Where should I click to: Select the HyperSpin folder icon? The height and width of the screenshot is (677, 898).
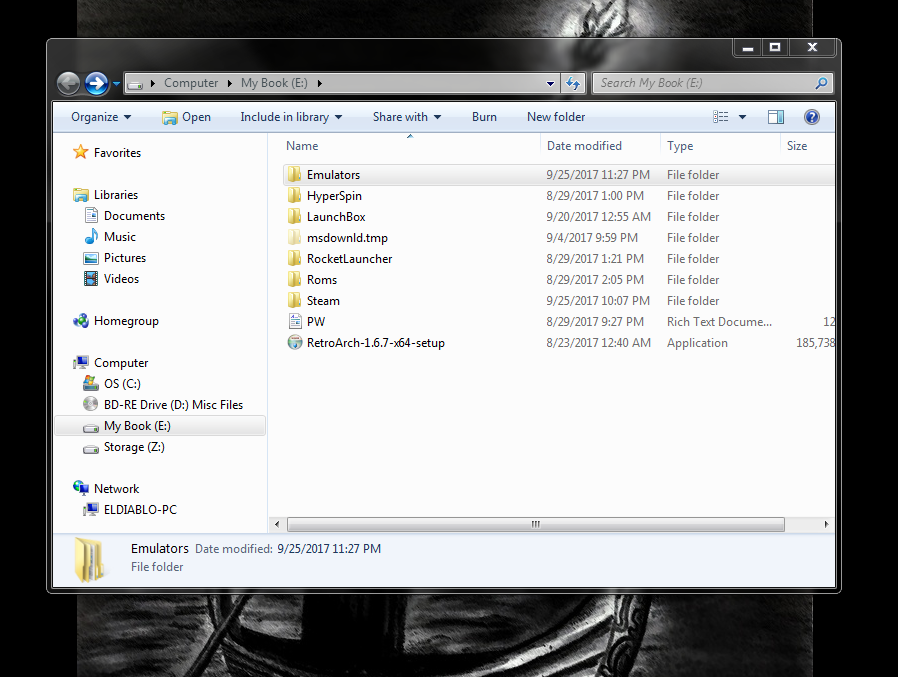294,196
